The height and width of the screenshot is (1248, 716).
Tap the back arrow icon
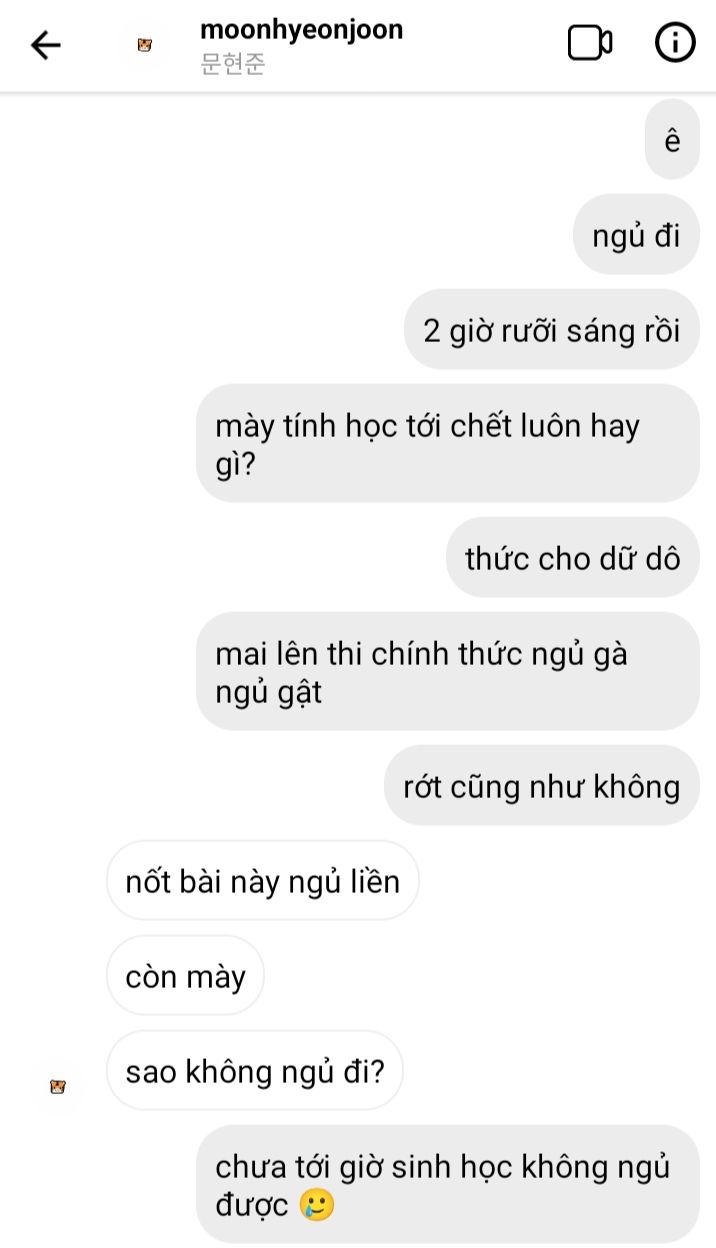coord(46,45)
